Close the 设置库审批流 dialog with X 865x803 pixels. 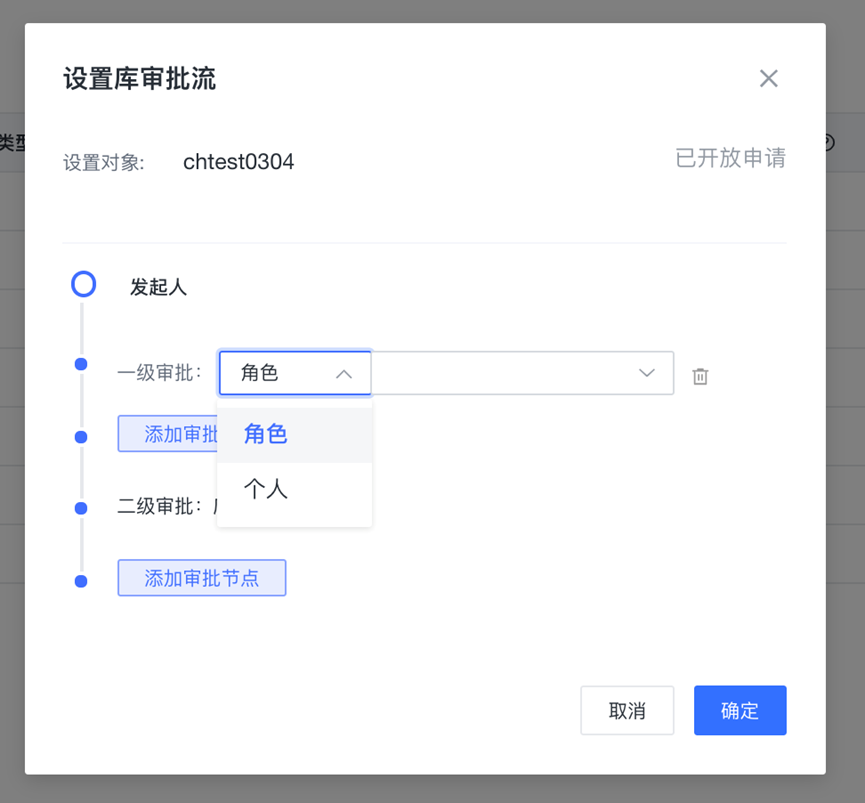(x=768, y=78)
